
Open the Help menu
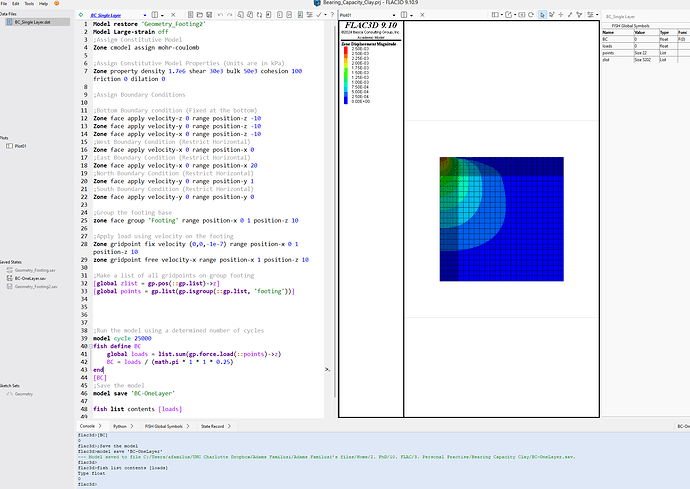pyautogui.click(x=43, y=4)
